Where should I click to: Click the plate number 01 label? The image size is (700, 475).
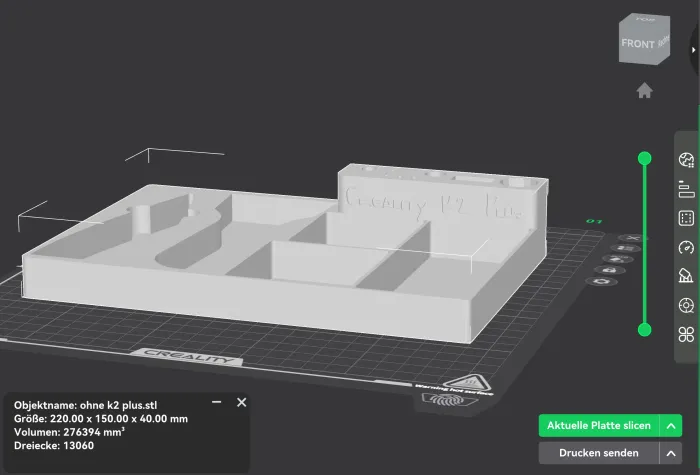(x=594, y=221)
